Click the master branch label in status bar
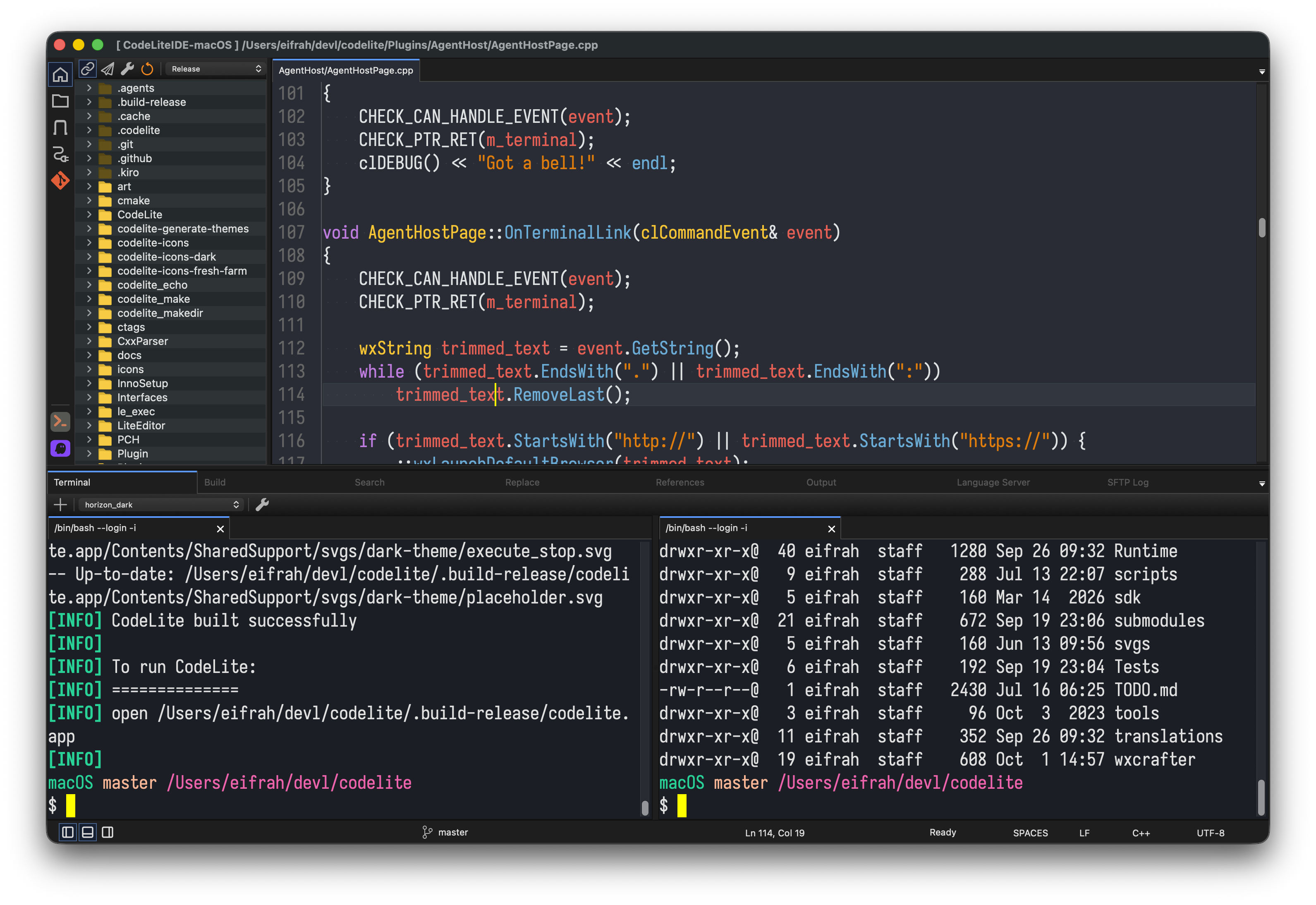The image size is (1316, 905). tap(452, 832)
